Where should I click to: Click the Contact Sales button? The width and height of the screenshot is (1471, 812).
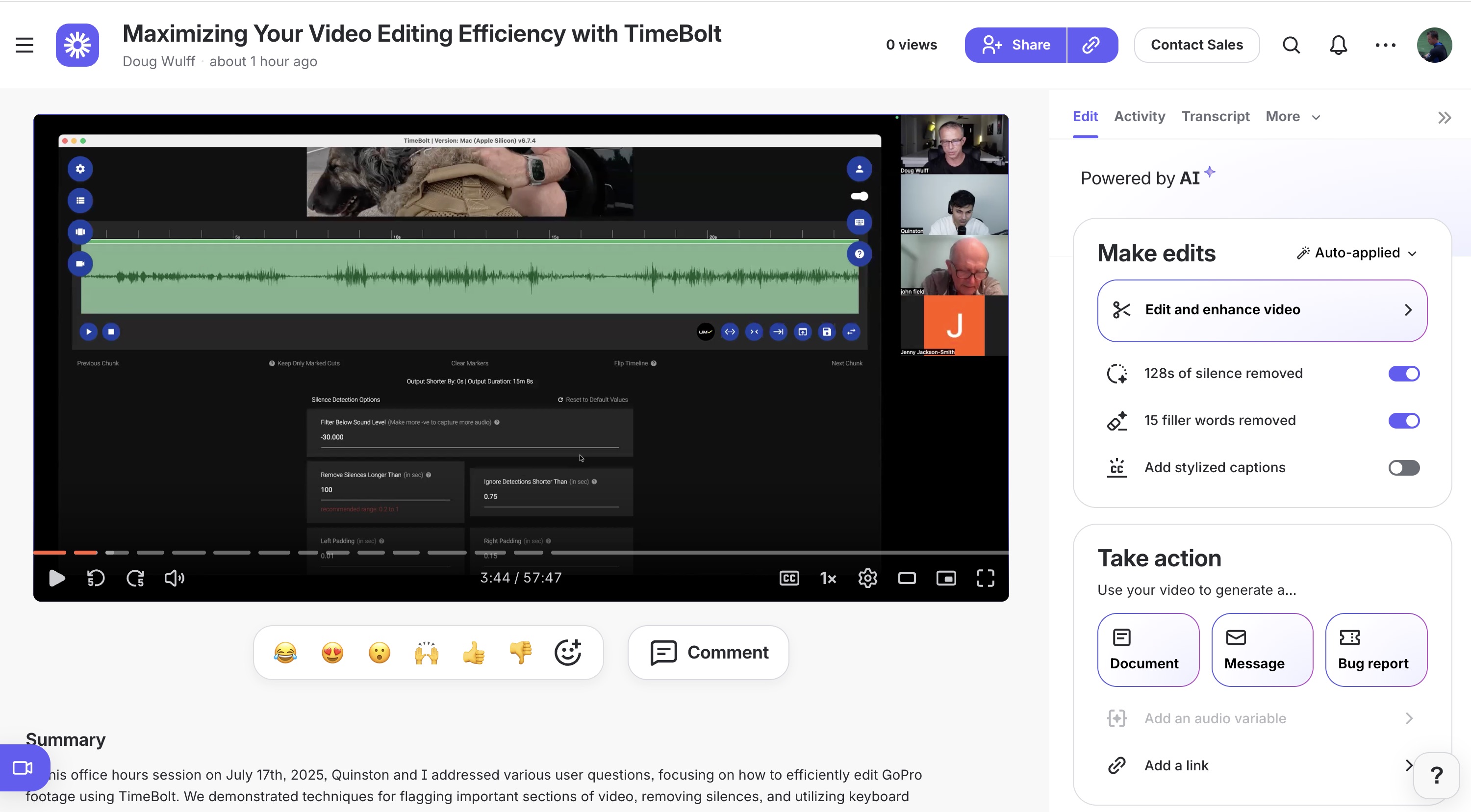[x=1196, y=45]
